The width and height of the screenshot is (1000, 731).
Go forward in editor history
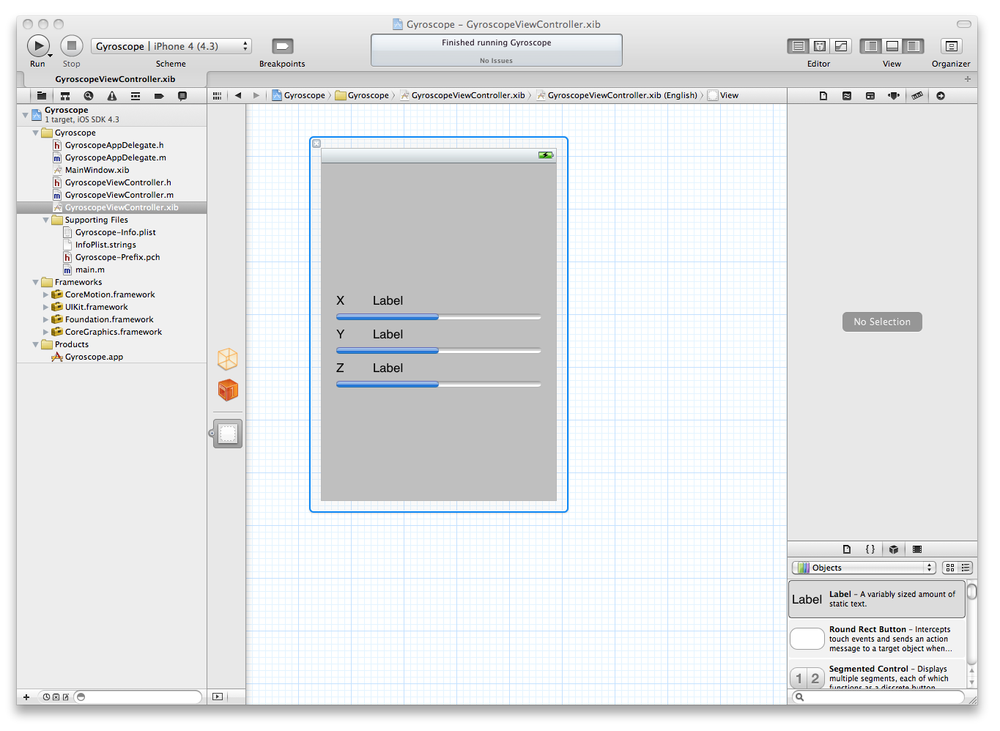(256, 96)
